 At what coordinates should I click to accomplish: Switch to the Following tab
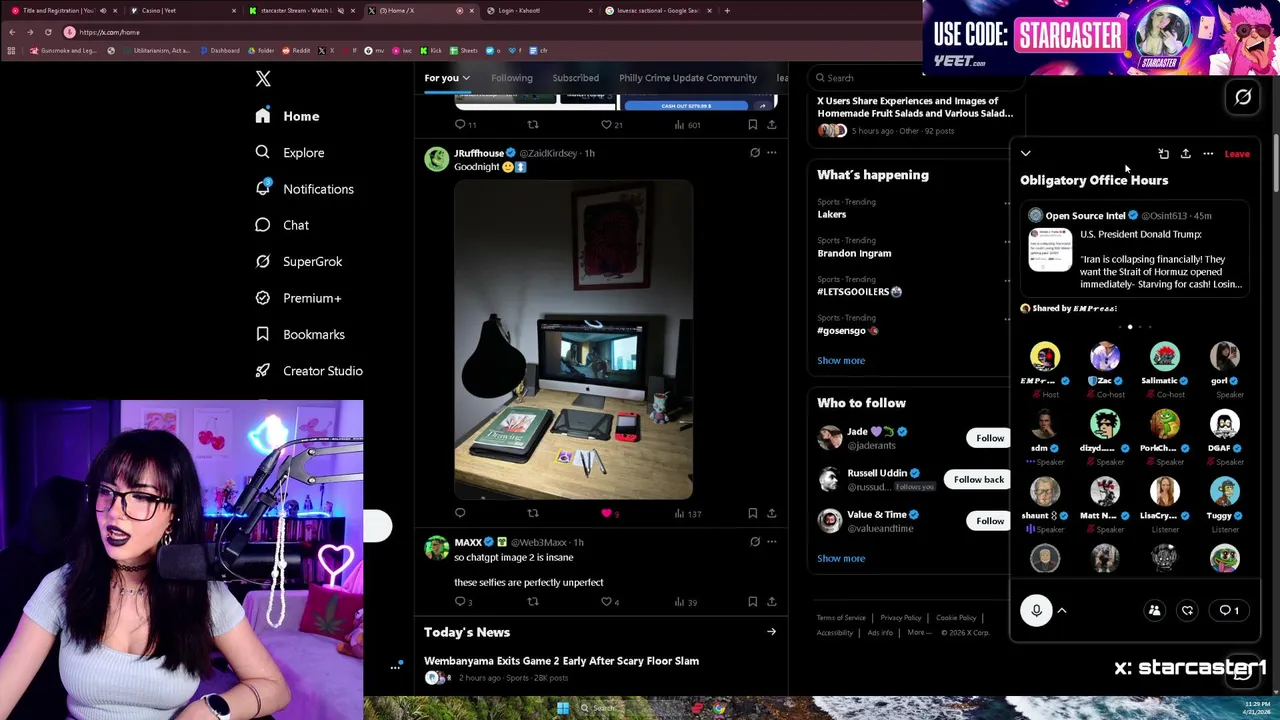click(x=511, y=78)
